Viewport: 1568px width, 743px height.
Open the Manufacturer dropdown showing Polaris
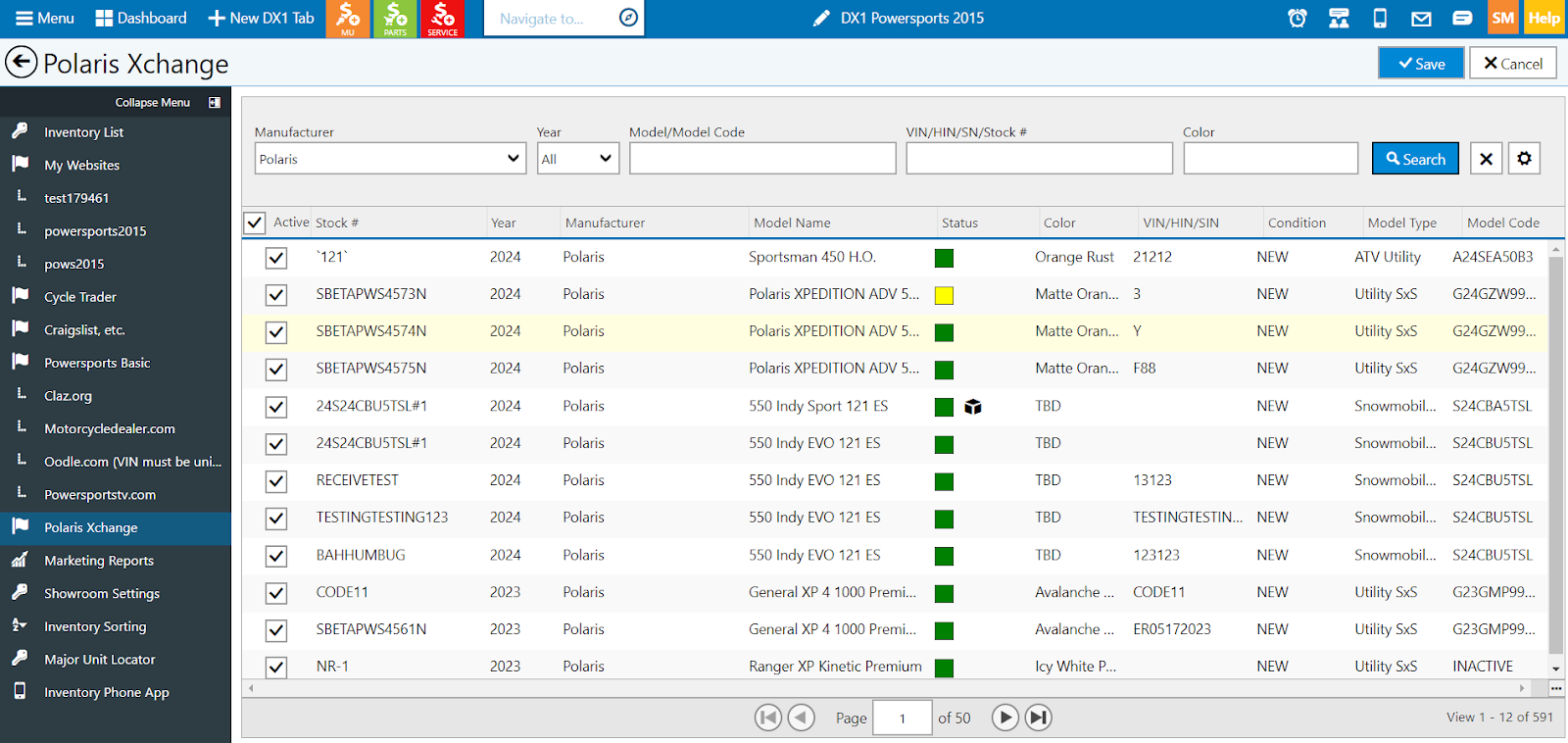coord(390,159)
